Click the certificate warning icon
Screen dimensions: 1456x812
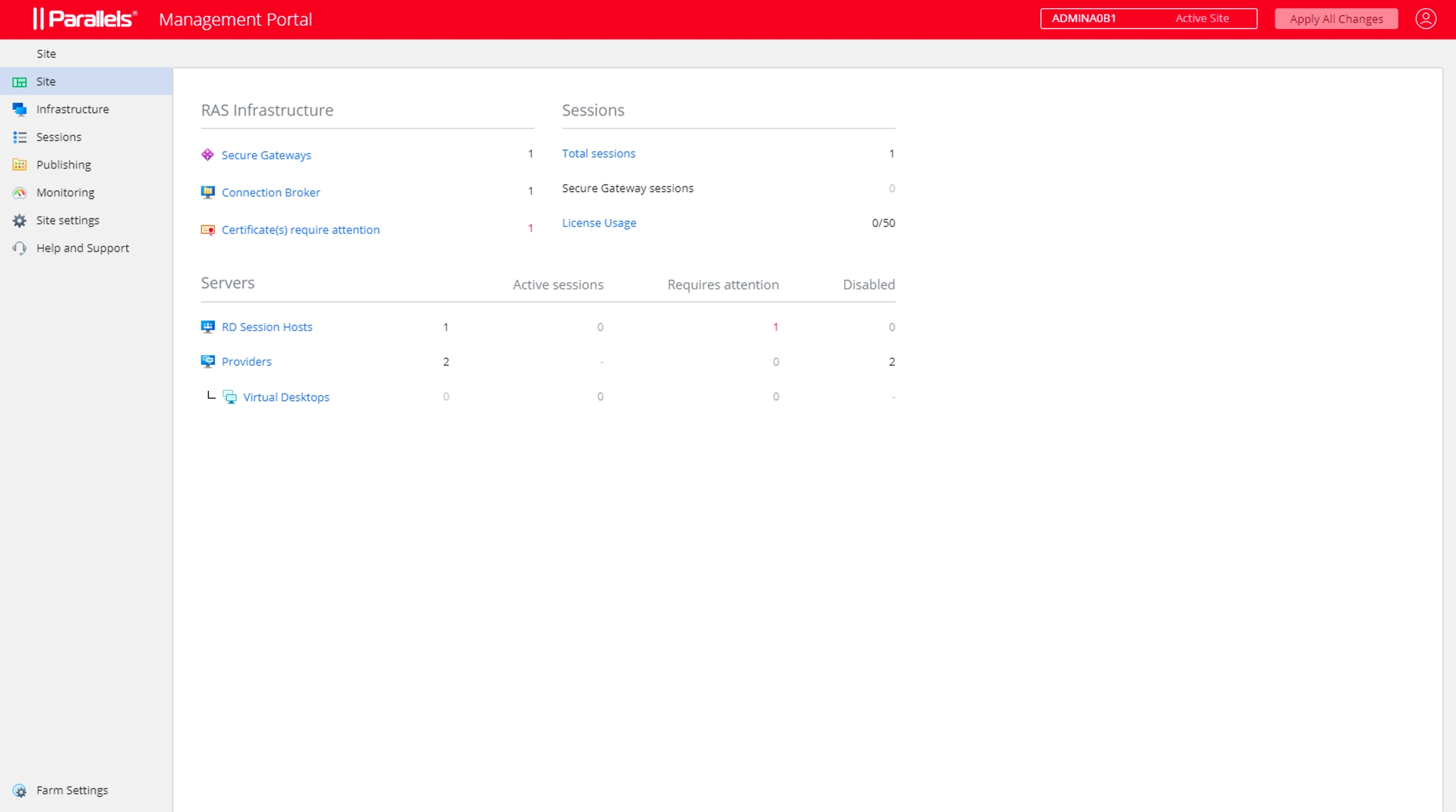[207, 230]
